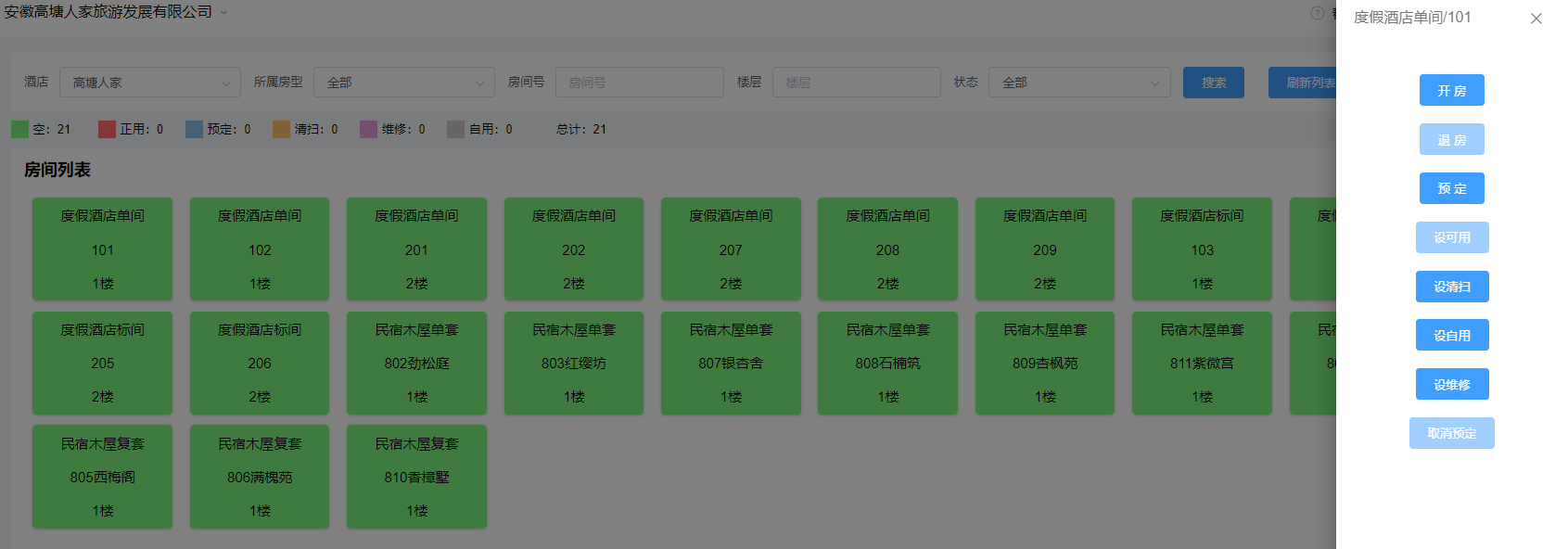Close the 度假酒店单间/101 side panel
Image resolution: width=1568 pixels, height=549 pixels.
(x=1536, y=19)
